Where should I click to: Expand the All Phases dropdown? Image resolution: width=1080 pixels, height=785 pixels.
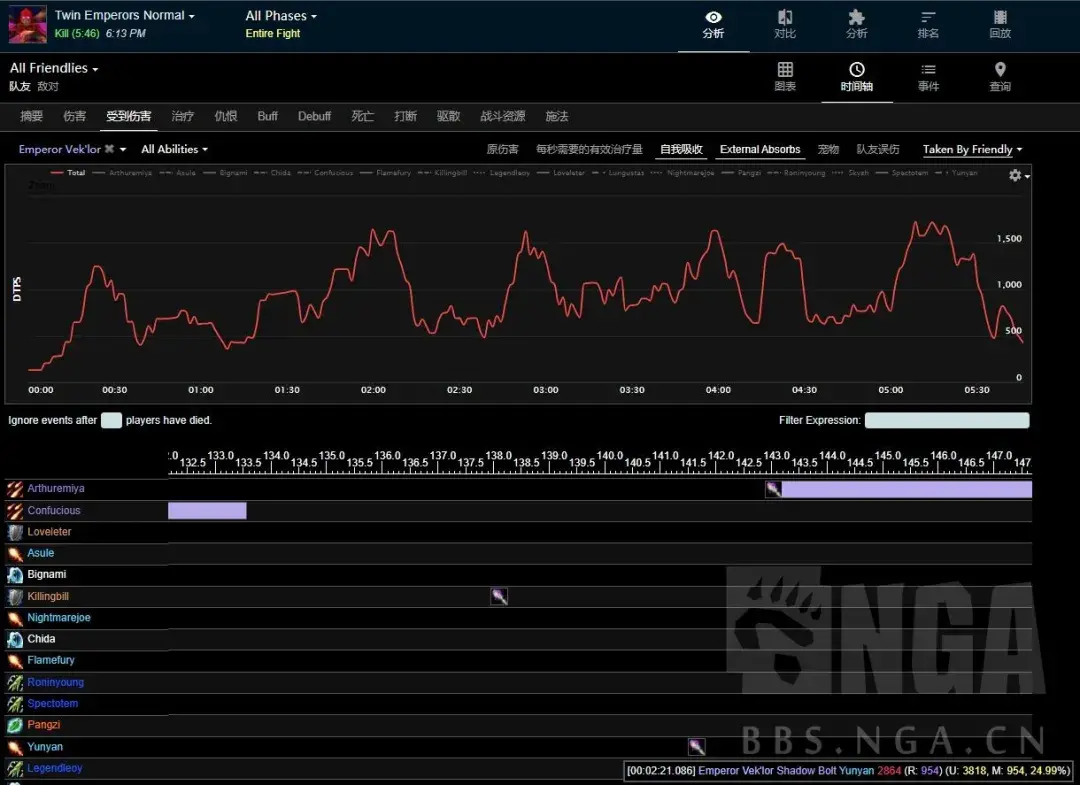(281, 16)
